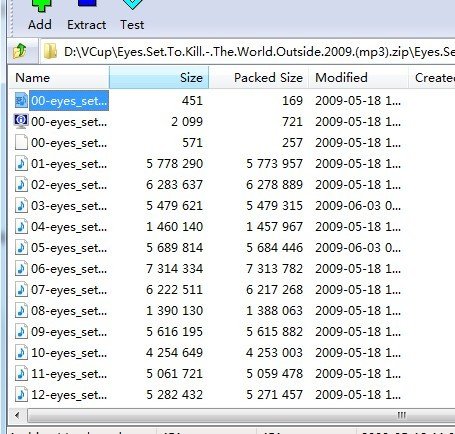Viewport: 455px width, 434px height.
Task: Select blank icon of 571-byte file
Action: [21, 143]
